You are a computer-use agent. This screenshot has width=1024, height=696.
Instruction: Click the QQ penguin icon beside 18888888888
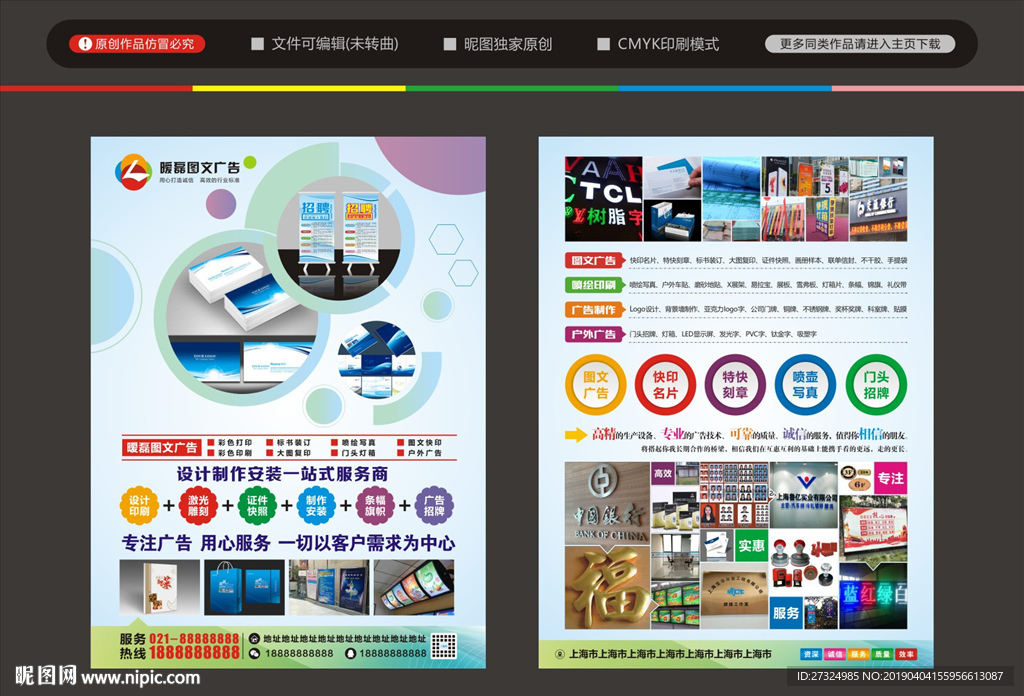350,653
